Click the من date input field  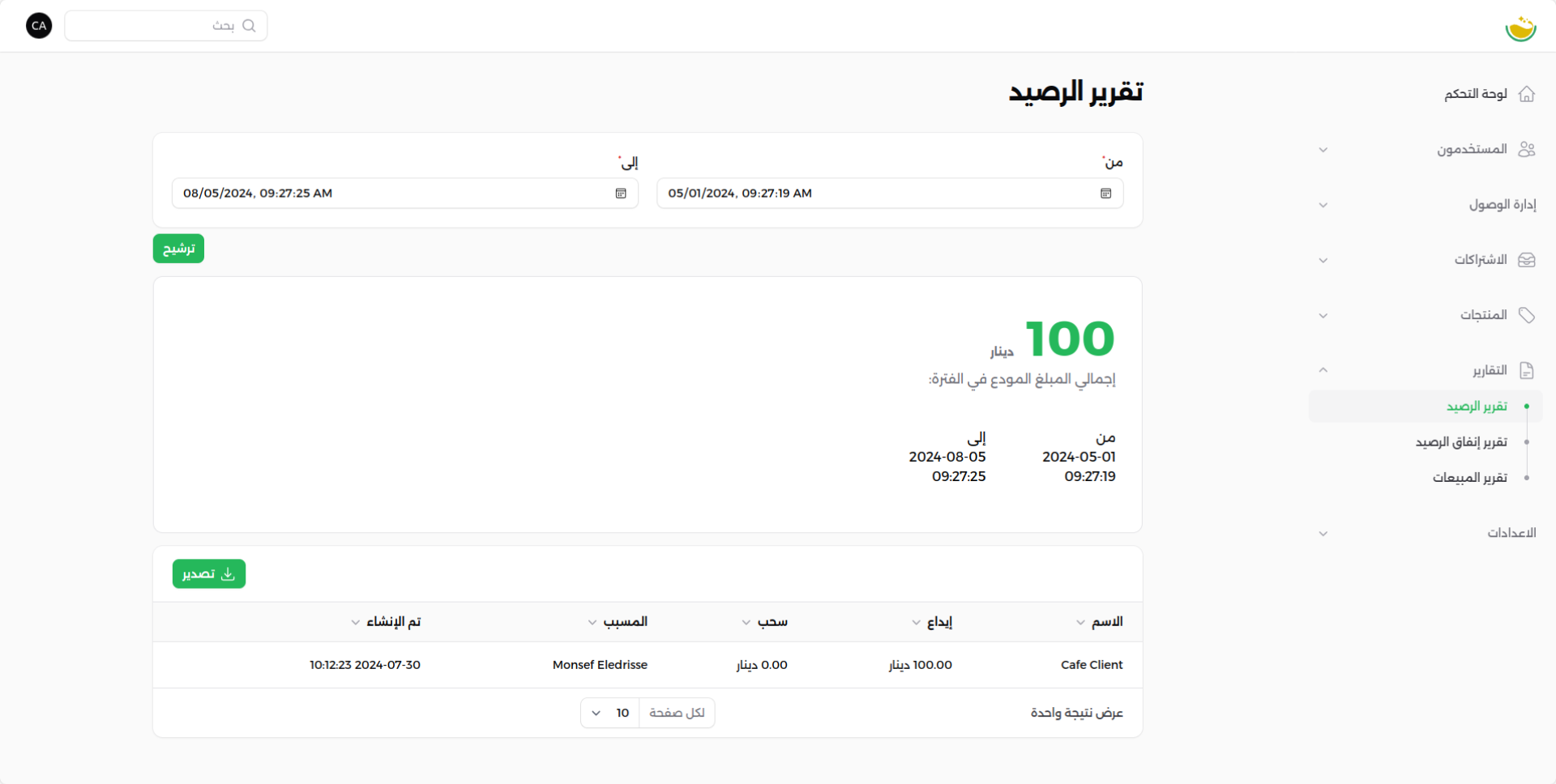[x=890, y=194]
